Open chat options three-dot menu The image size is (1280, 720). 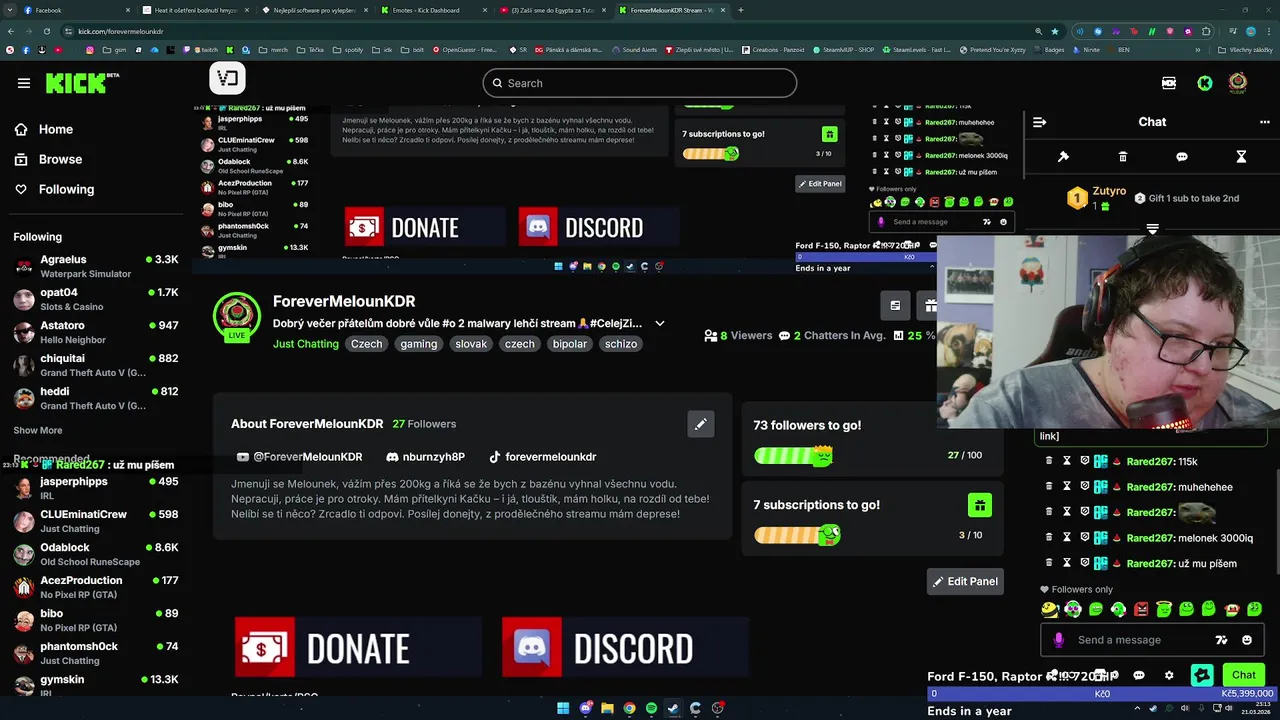point(1264,122)
